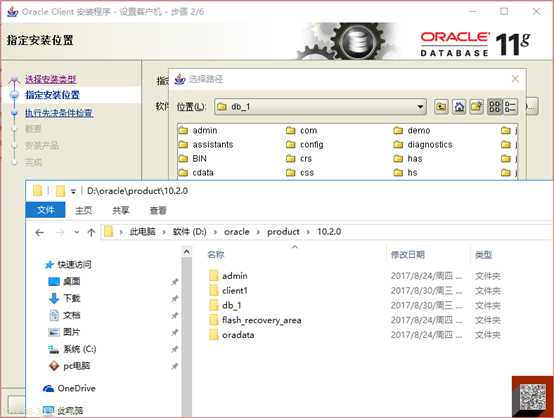
Task: Select the cdata folder
Action: (x=196, y=172)
